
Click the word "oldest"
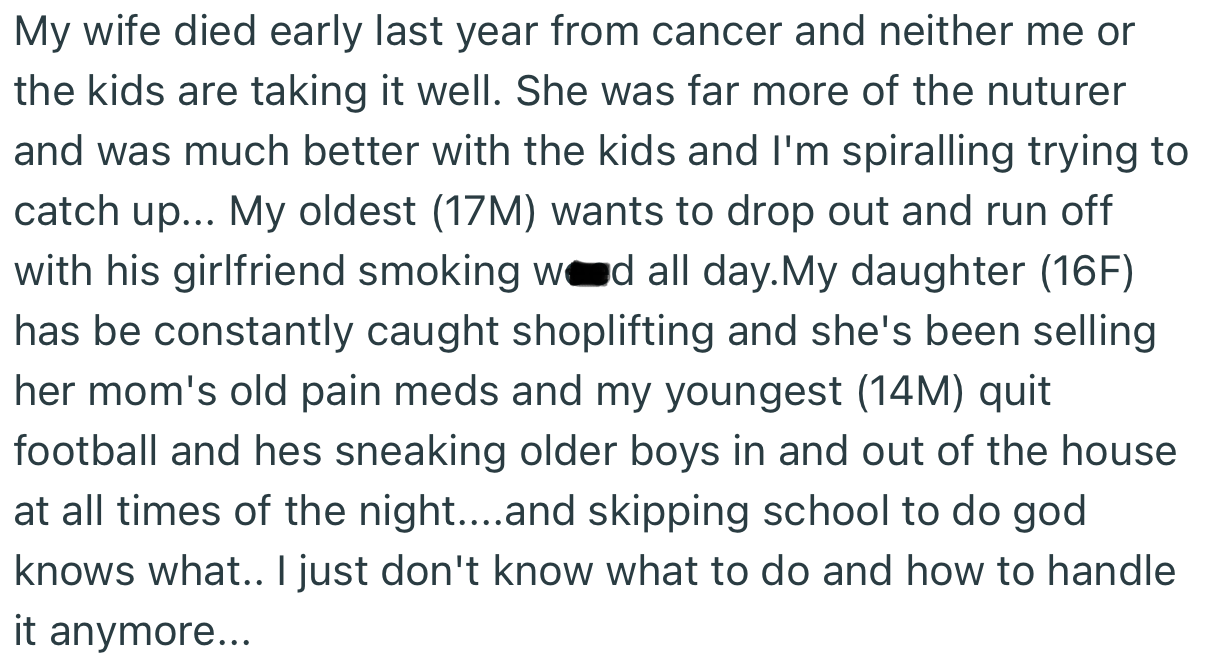pos(346,212)
